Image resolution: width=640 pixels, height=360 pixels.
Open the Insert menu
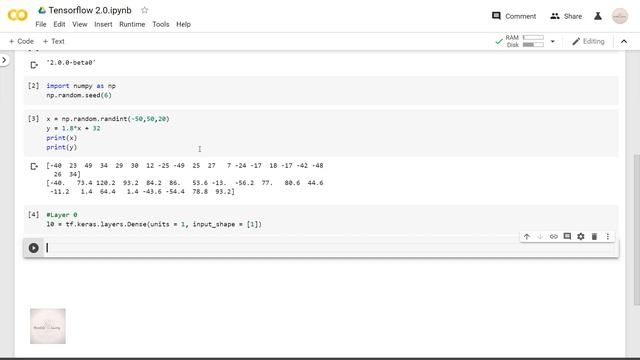tap(103, 24)
